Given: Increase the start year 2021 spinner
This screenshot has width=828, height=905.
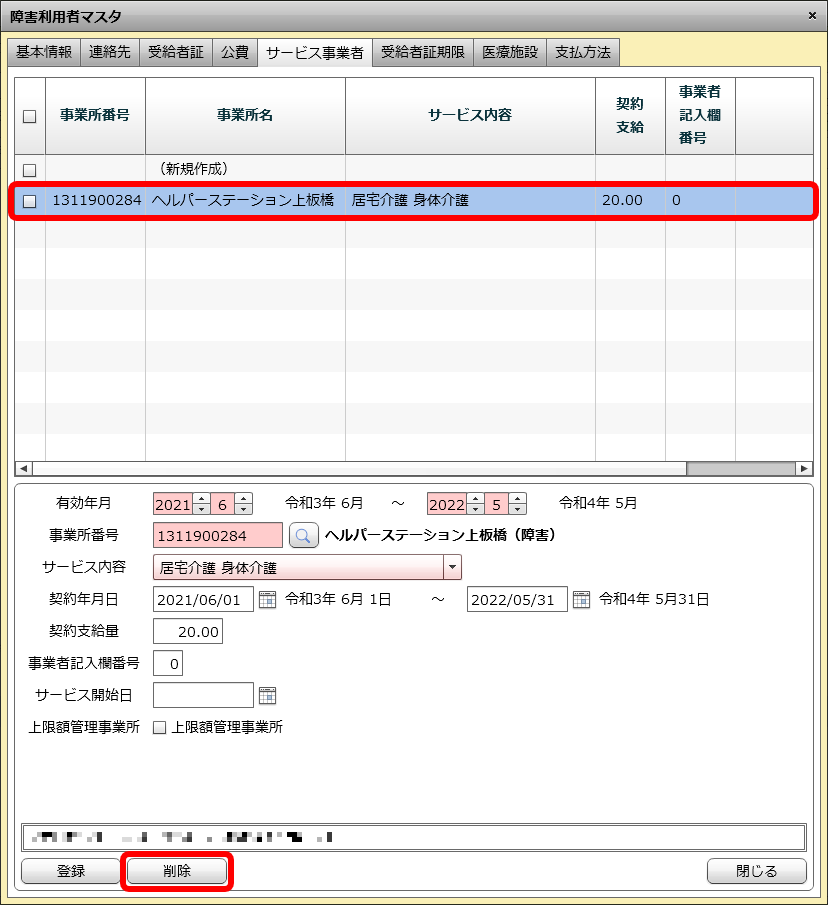Looking at the screenshot, I should [201, 498].
